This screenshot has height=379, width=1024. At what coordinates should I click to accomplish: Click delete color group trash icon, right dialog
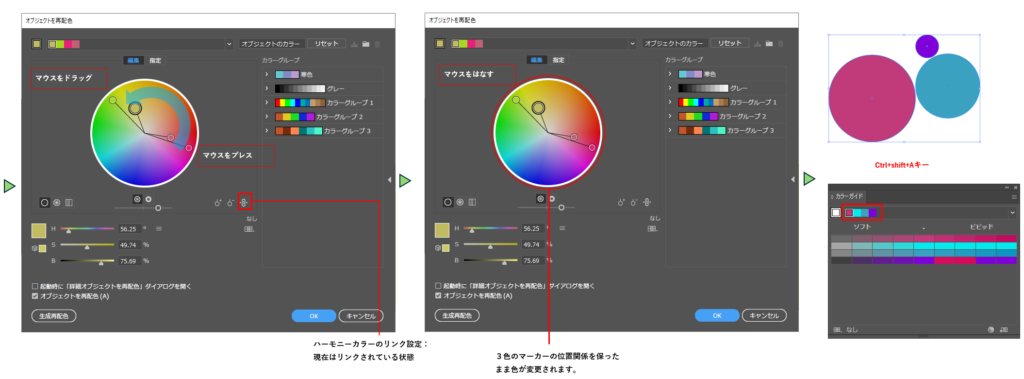tap(780, 44)
